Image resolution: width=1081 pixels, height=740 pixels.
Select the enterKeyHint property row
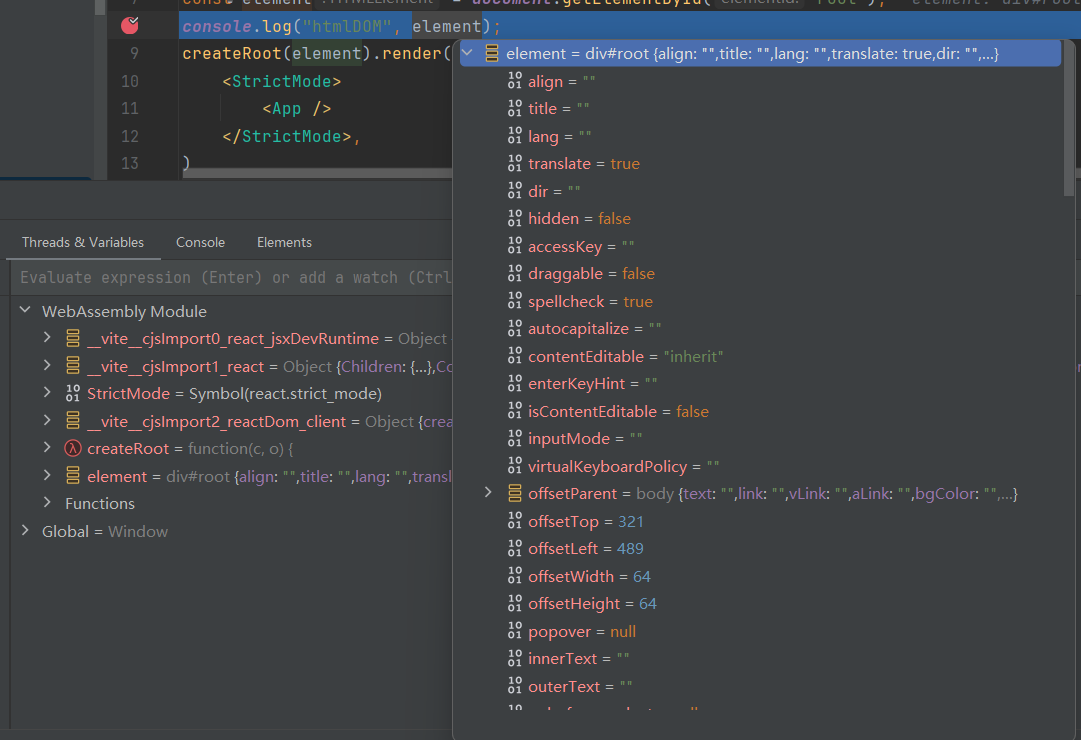(758, 383)
